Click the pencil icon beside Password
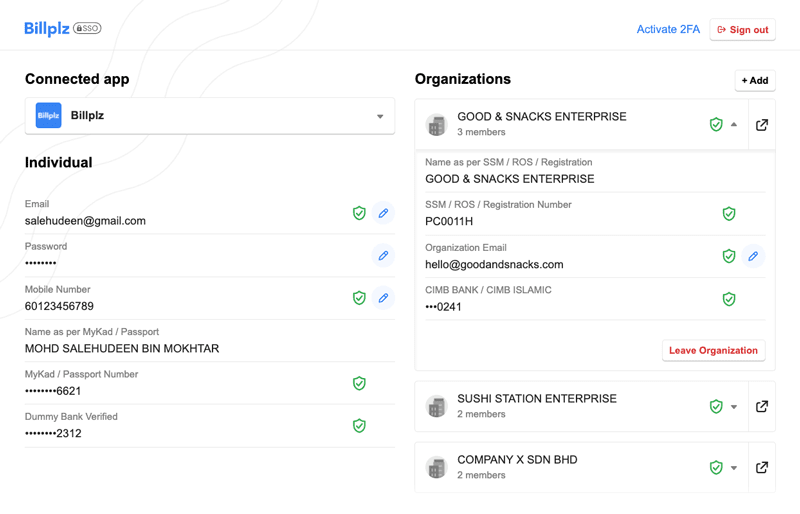Image resolution: width=800 pixels, height=514 pixels. [x=383, y=256]
